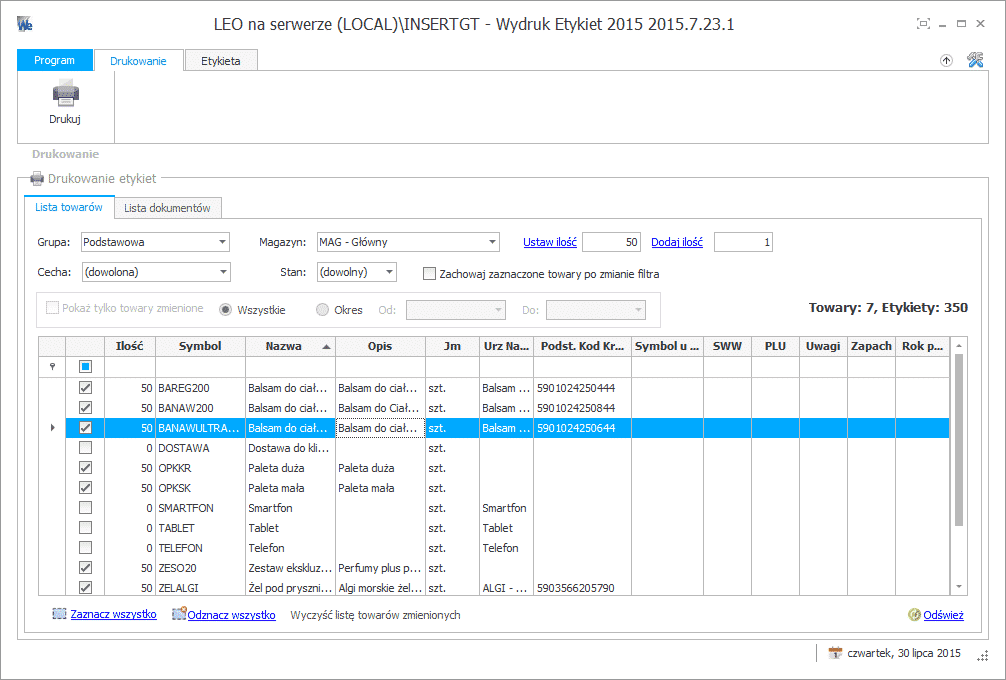Click the tools settings icon beside the tabs
Viewport: 1006px width, 680px height.
[x=975, y=60]
